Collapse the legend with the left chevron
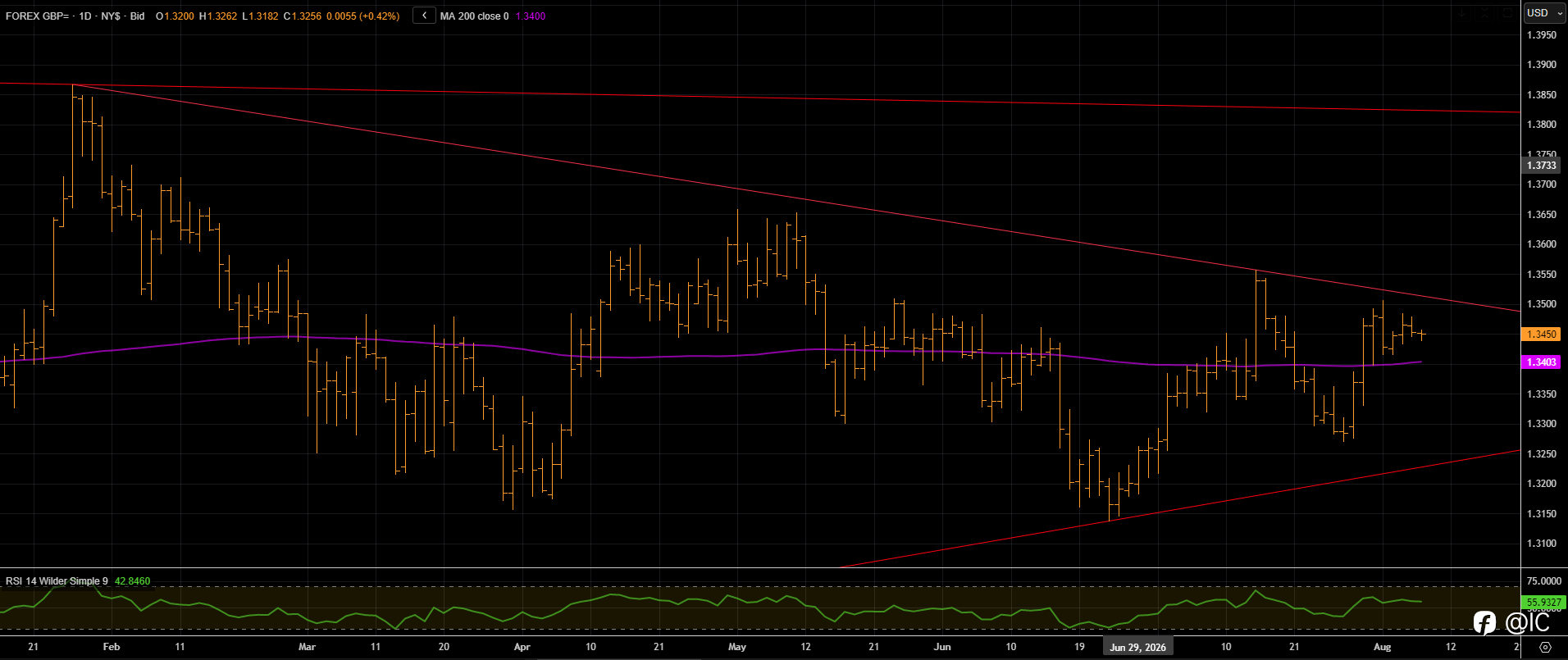Image resolution: width=1568 pixels, height=660 pixels. pyautogui.click(x=424, y=16)
